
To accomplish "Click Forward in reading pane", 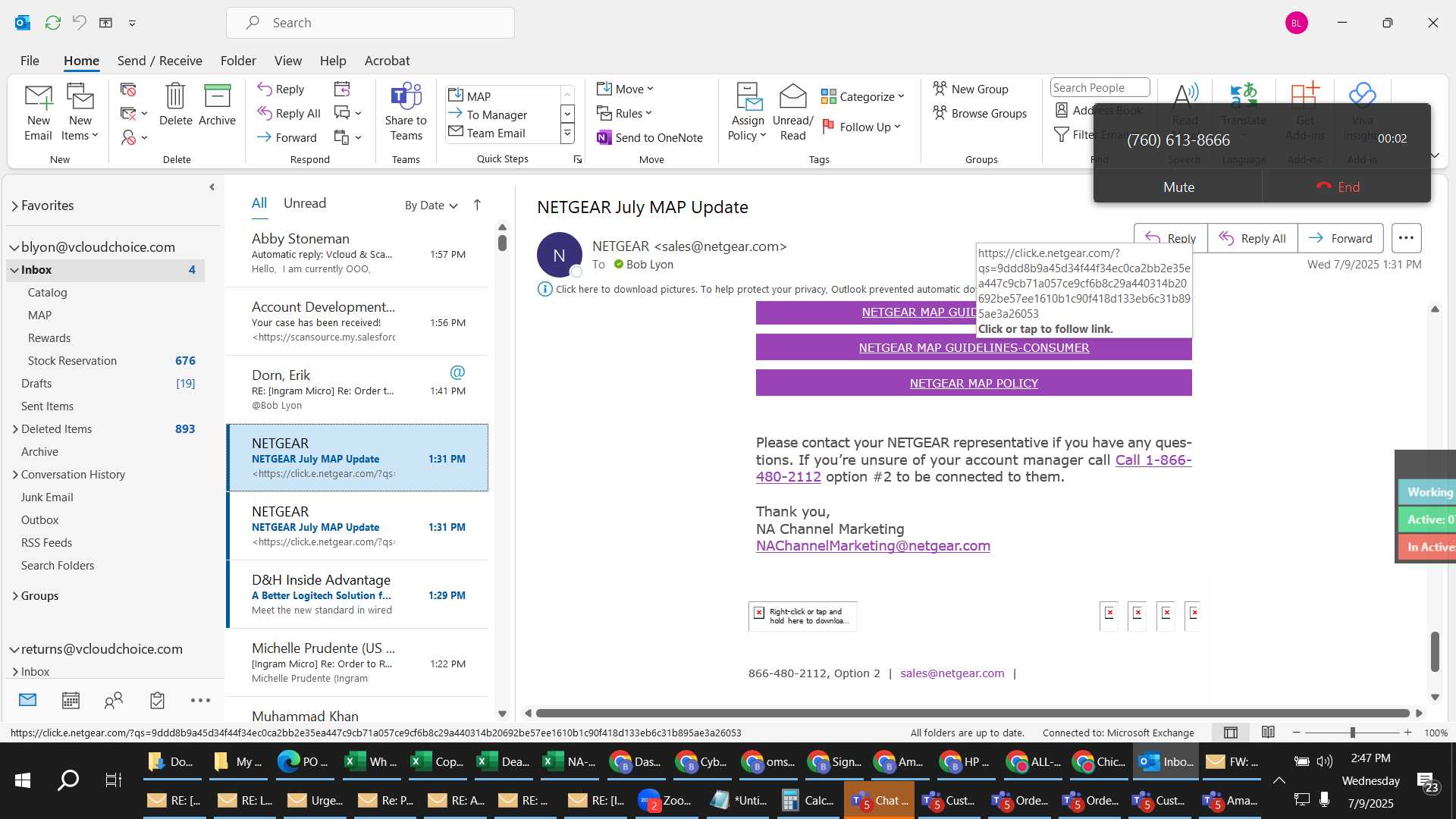I will coord(1340,238).
